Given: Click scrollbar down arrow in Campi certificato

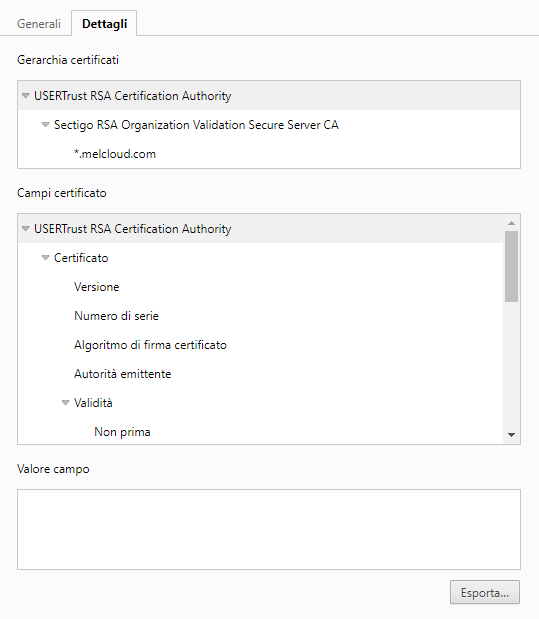Looking at the screenshot, I should pos(511,435).
